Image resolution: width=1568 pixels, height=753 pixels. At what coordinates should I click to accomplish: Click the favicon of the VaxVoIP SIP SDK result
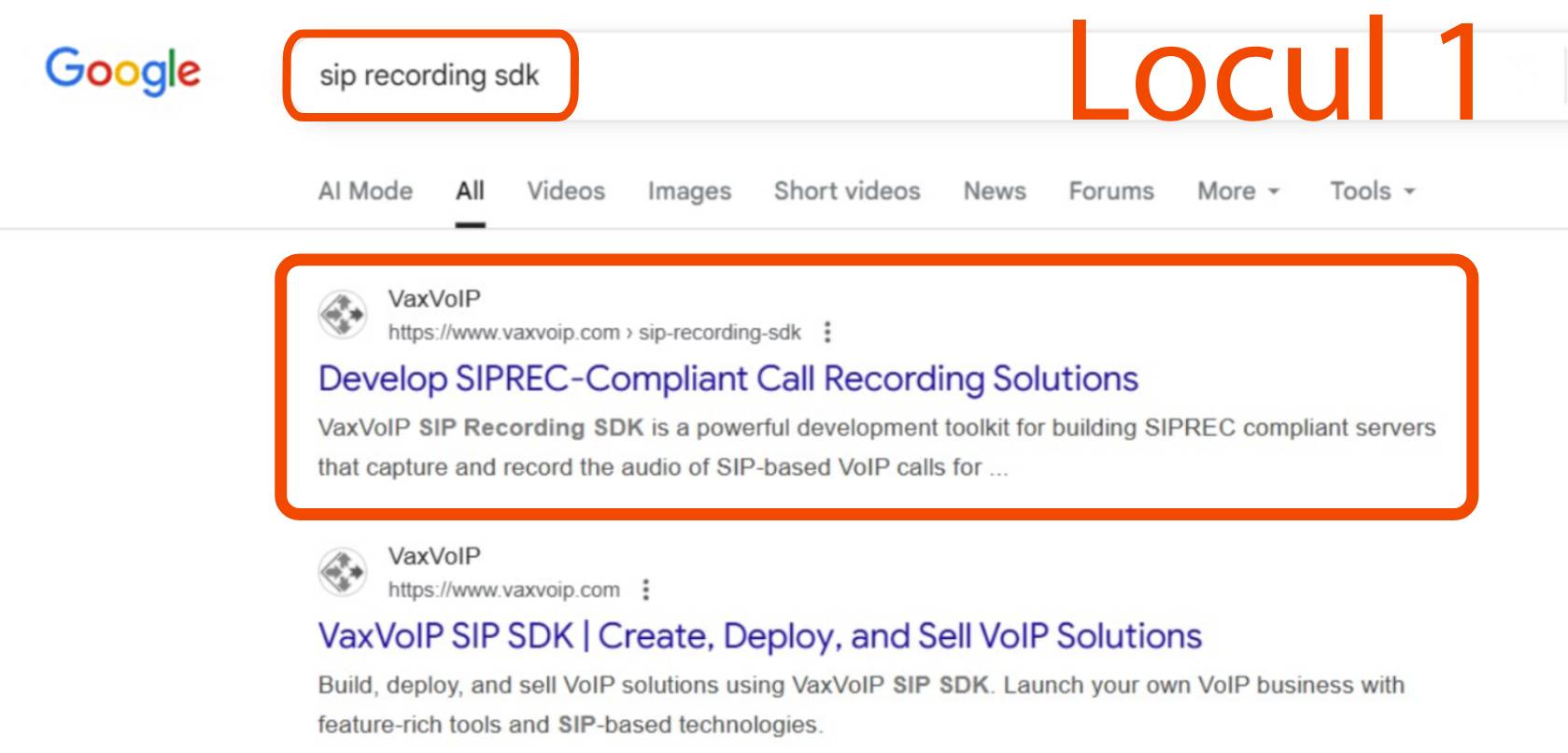[343, 571]
